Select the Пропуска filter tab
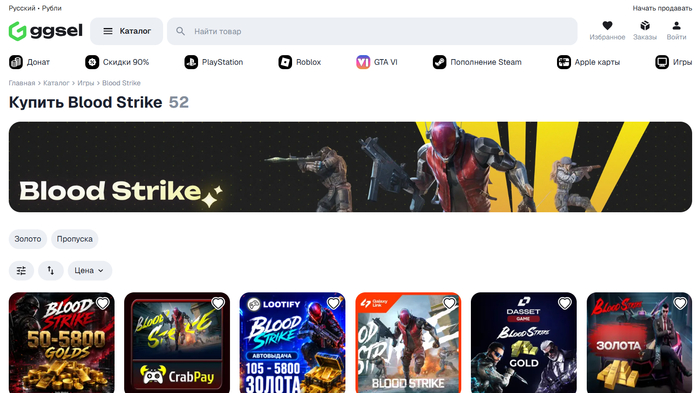The image size is (700, 393). pyautogui.click(x=75, y=239)
